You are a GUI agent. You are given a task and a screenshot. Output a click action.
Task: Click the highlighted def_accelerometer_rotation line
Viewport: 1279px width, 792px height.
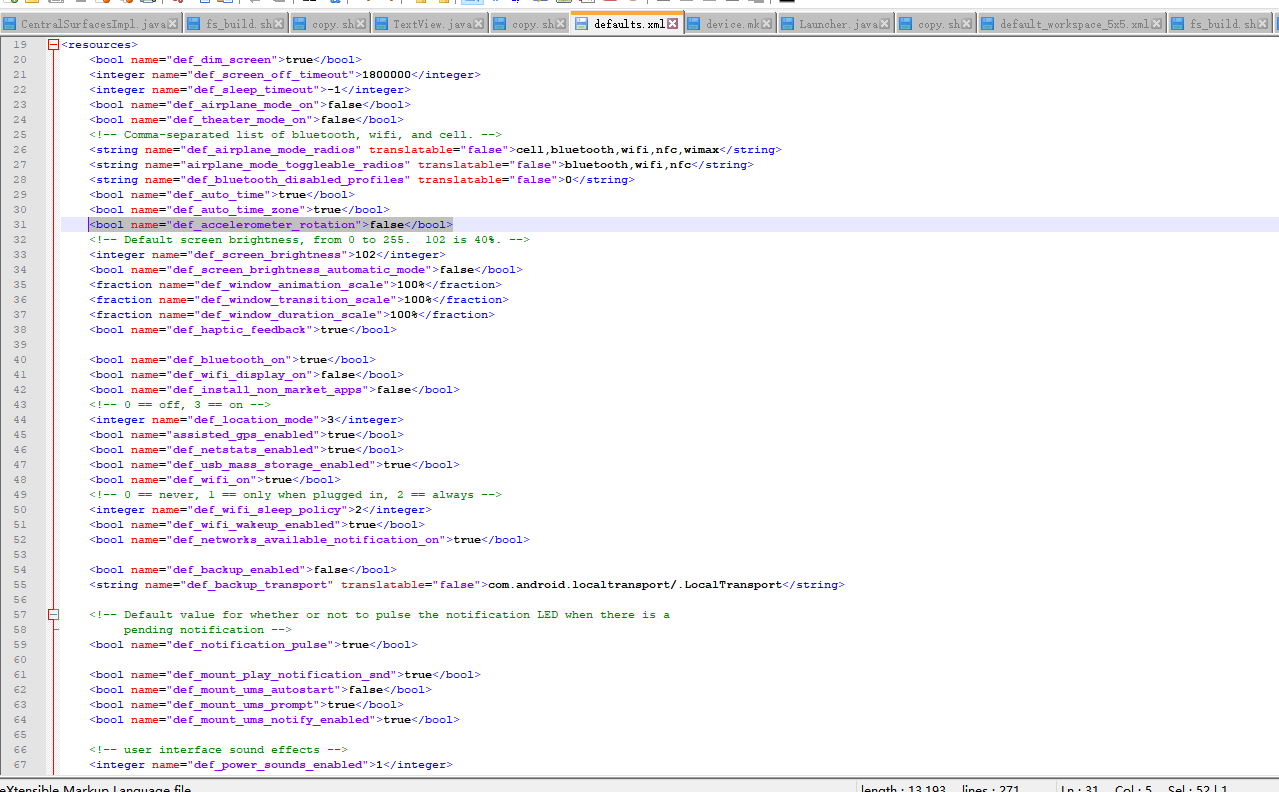click(x=270, y=225)
